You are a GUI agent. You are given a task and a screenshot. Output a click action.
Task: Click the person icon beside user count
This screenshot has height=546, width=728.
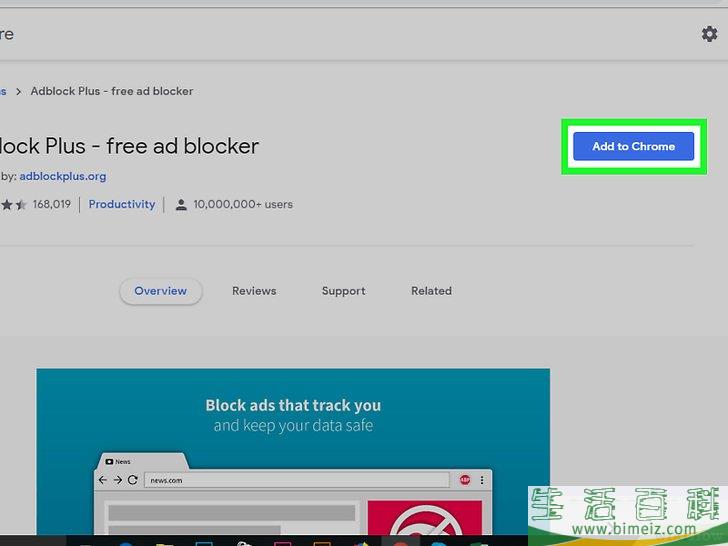coord(181,205)
